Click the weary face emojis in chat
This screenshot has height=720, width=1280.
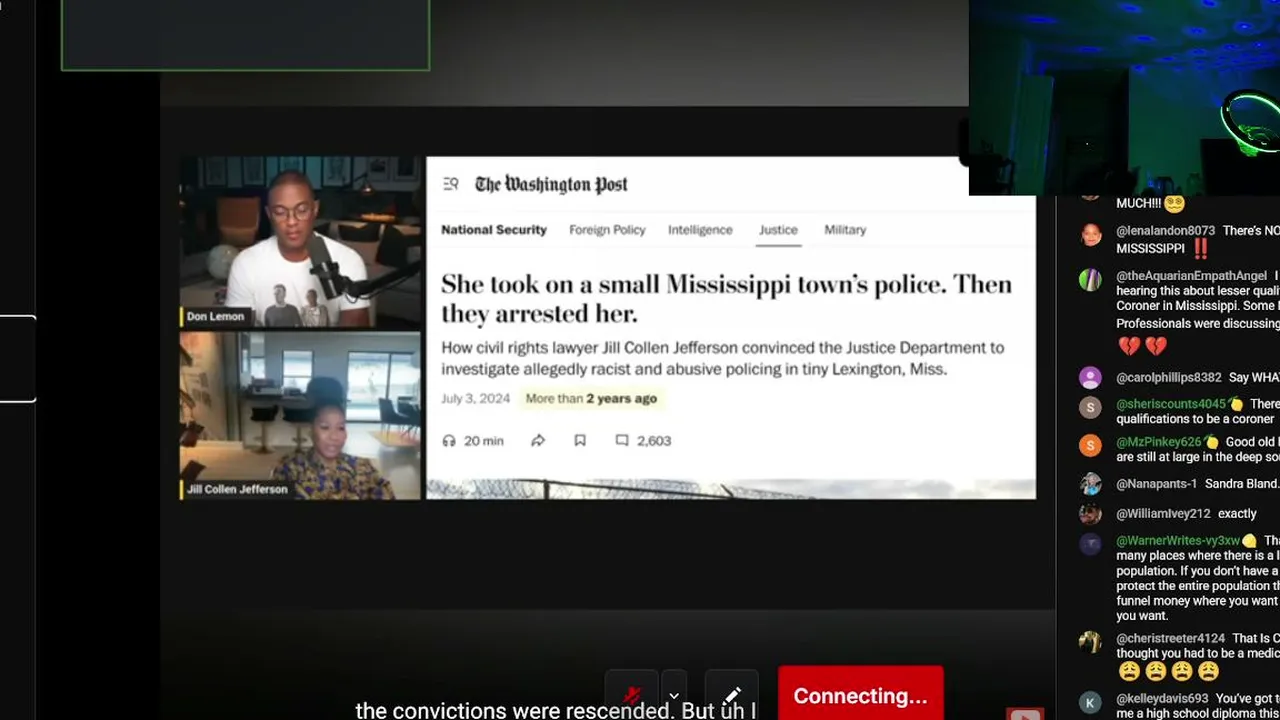(x=1168, y=671)
